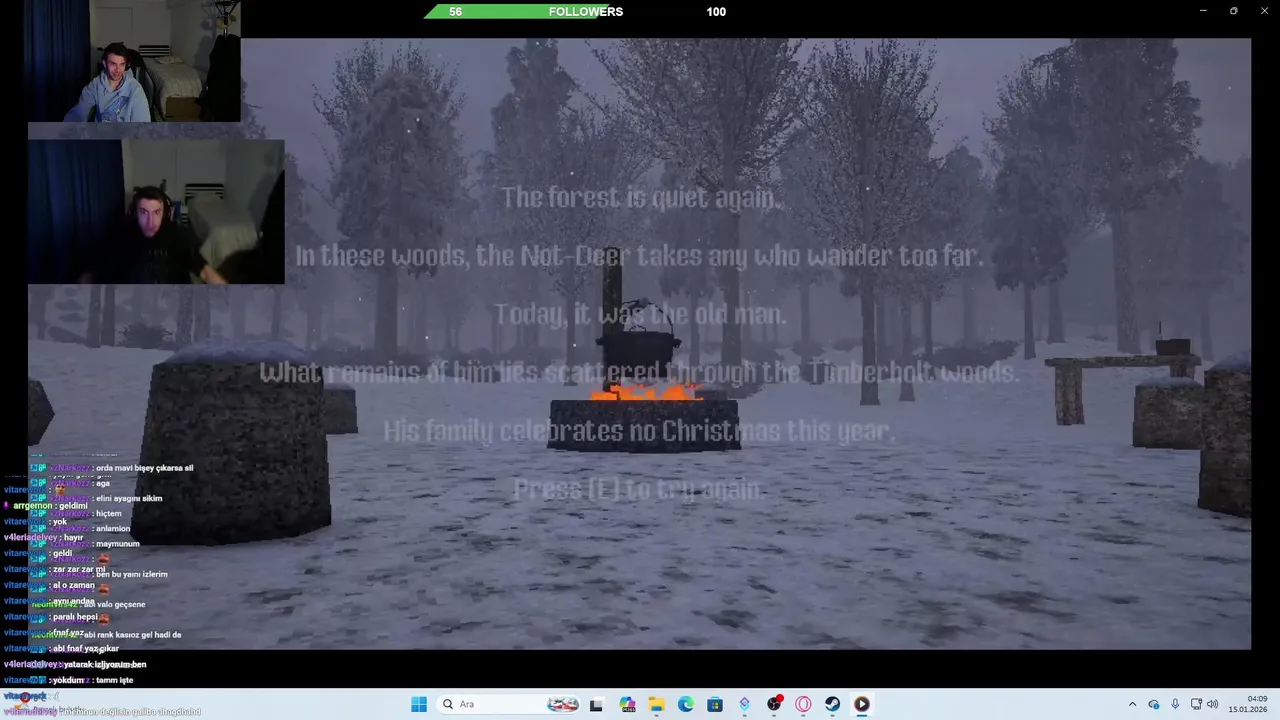Open Opera GX browser from the taskbar

[x=803, y=704]
